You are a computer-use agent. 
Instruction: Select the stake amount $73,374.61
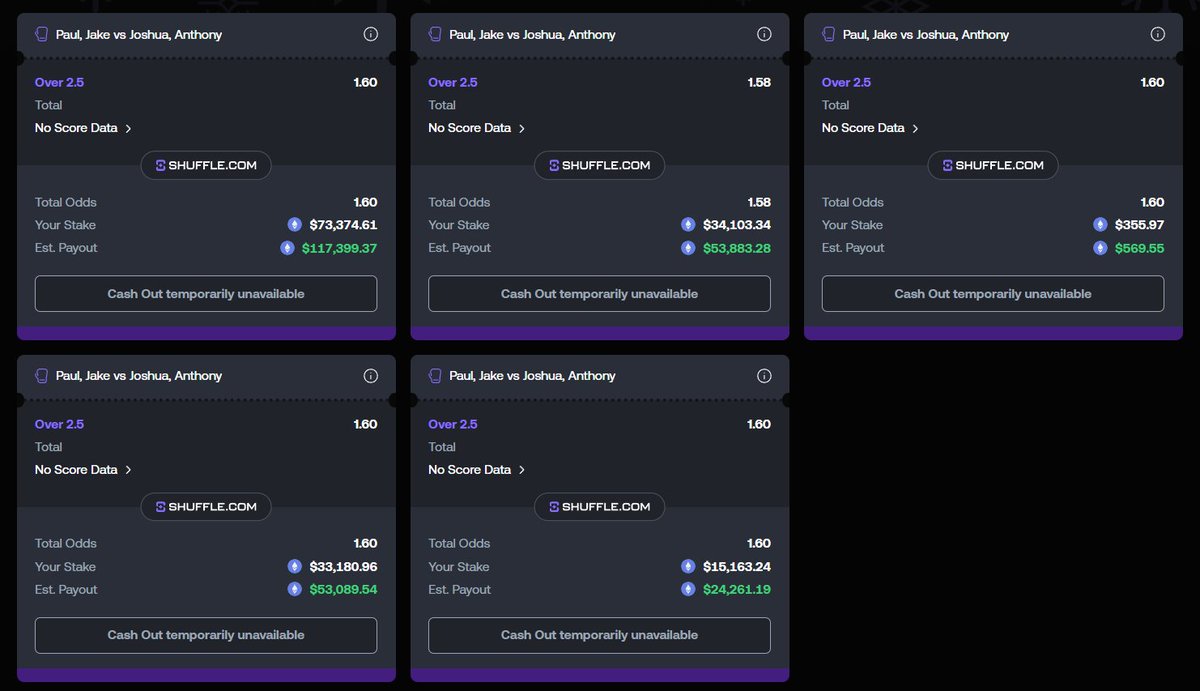point(343,225)
